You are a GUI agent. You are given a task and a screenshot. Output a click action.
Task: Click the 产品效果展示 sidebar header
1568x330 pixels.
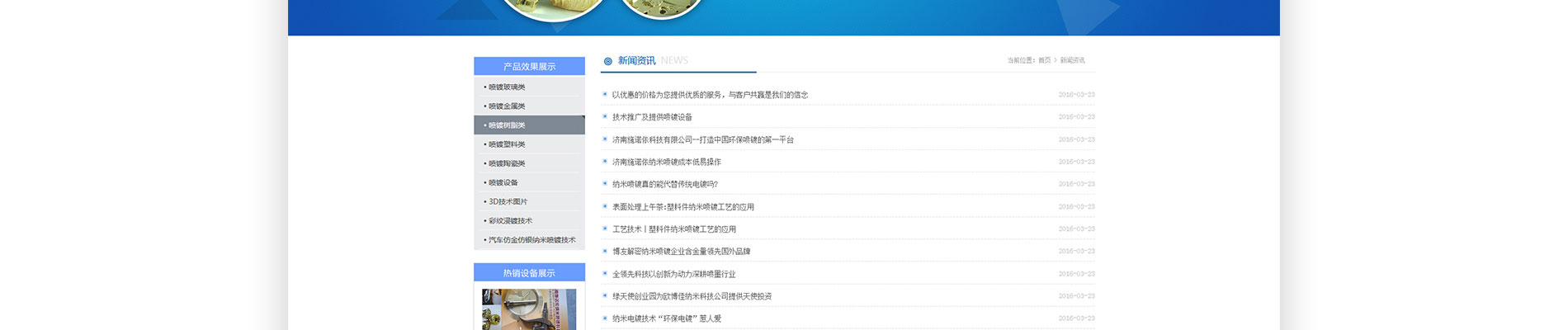point(529,66)
